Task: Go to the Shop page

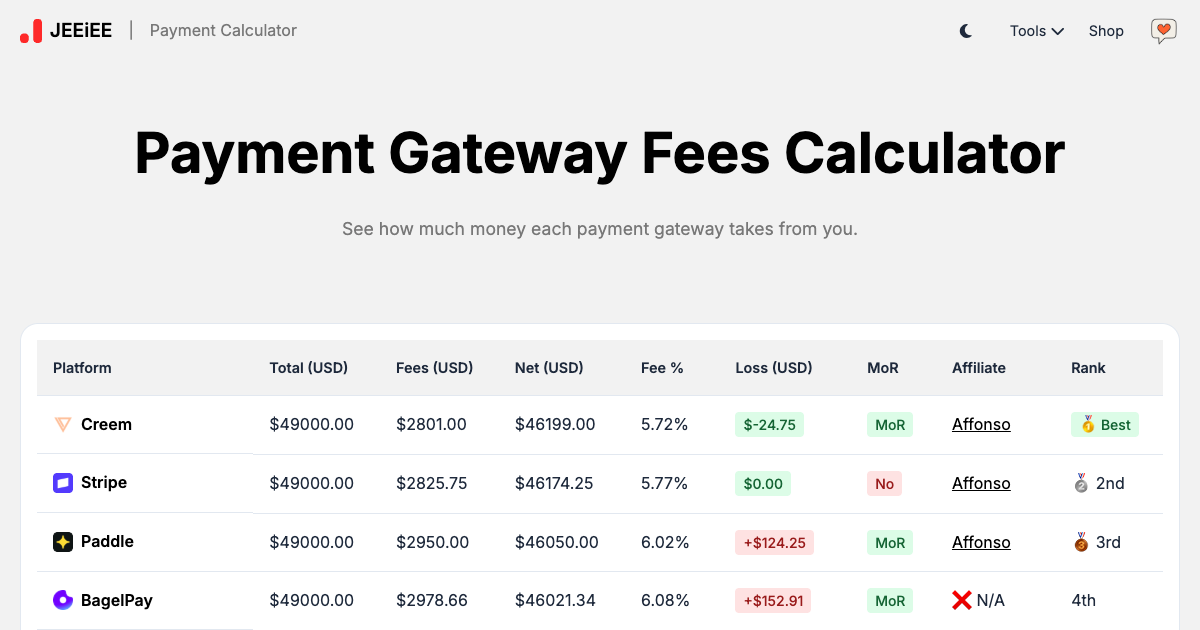Action: (1106, 31)
